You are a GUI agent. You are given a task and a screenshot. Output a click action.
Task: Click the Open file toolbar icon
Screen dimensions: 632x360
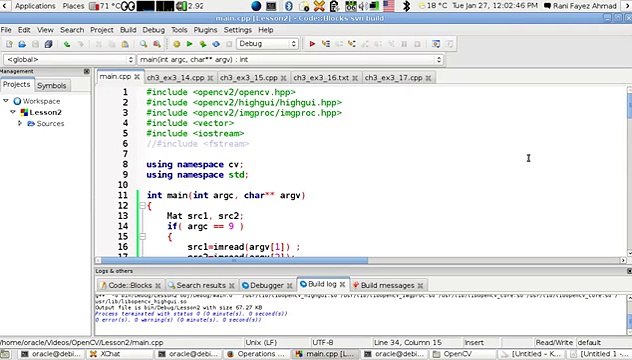click(x=22, y=44)
